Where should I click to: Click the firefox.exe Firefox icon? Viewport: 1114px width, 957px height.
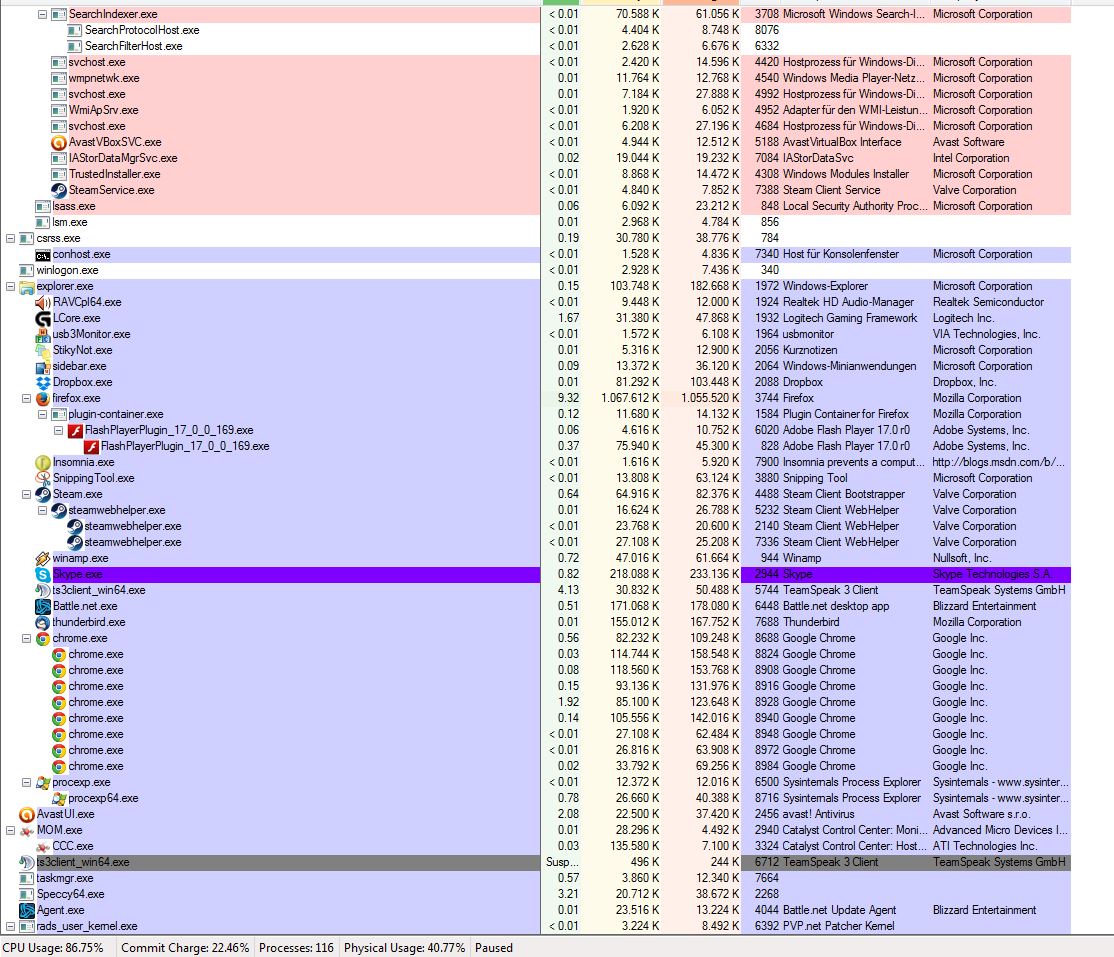point(43,399)
